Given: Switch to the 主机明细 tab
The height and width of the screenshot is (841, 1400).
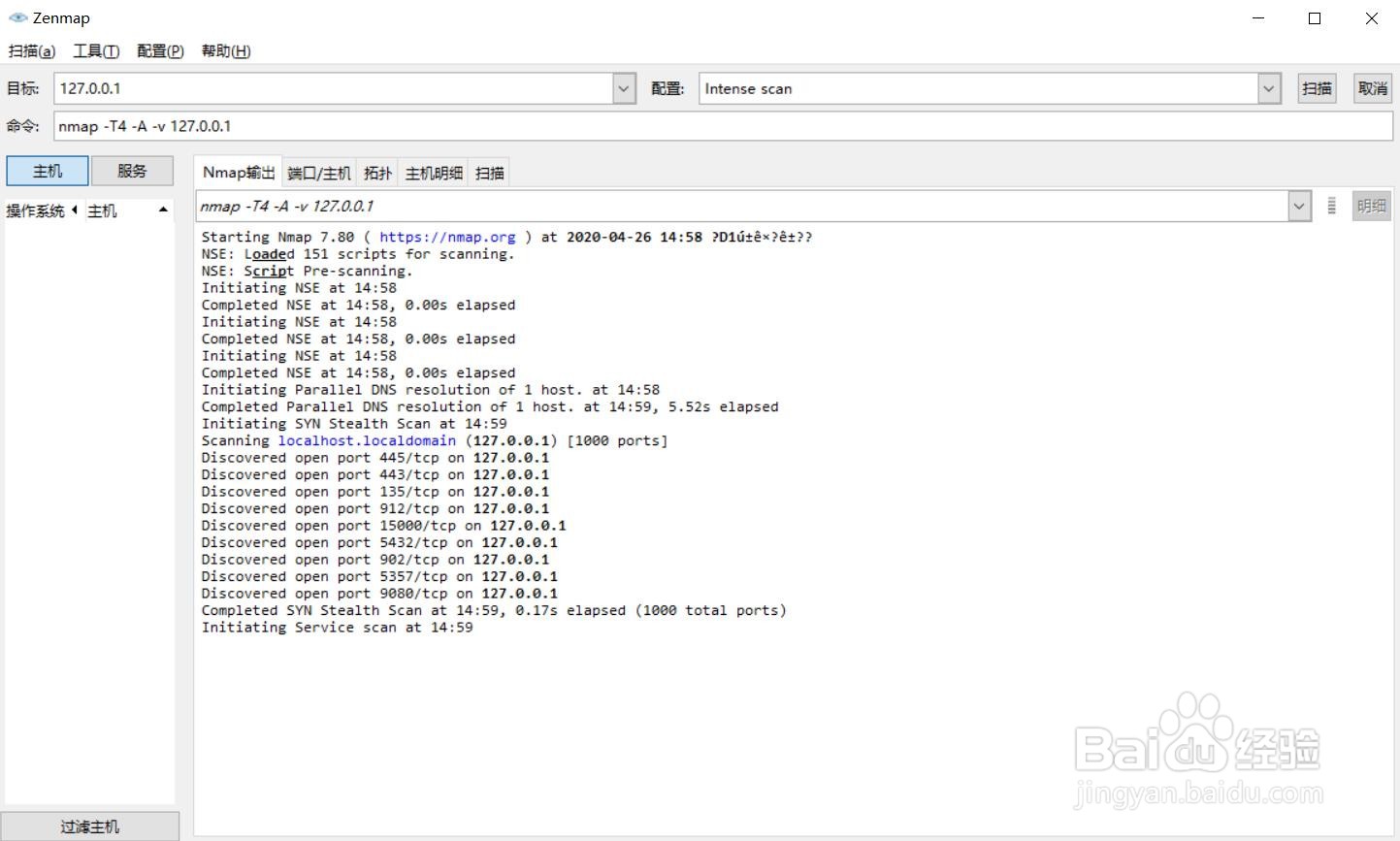Looking at the screenshot, I should tap(434, 173).
